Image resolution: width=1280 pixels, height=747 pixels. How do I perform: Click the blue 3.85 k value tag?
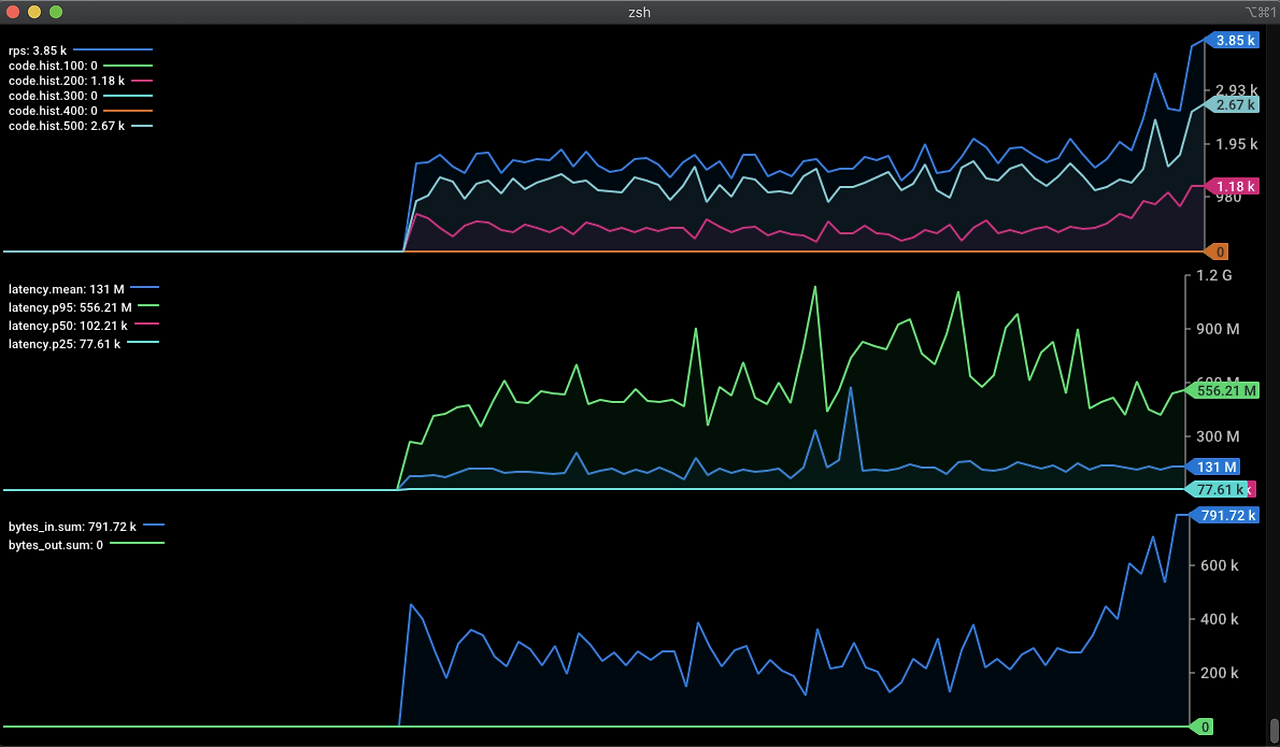(1231, 40)
